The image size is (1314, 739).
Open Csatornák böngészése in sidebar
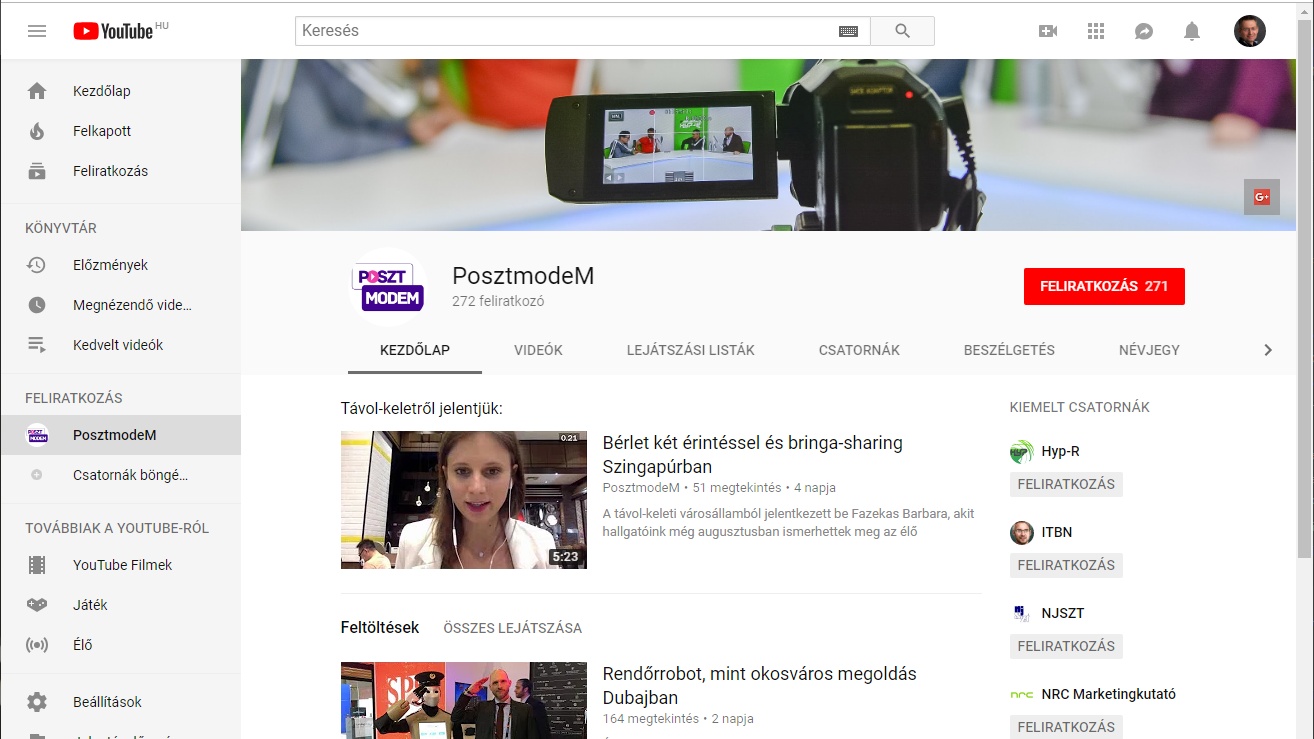click(x=120, y=475)
